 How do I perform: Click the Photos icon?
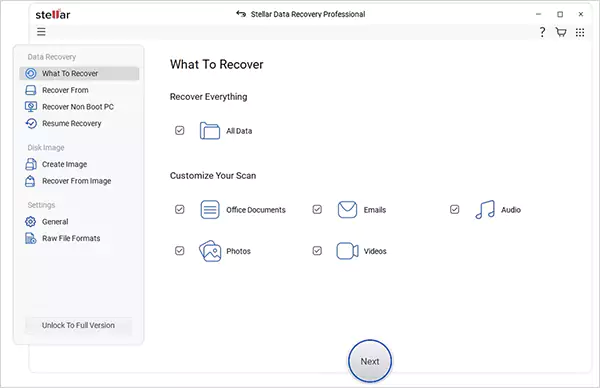(210, 251)
